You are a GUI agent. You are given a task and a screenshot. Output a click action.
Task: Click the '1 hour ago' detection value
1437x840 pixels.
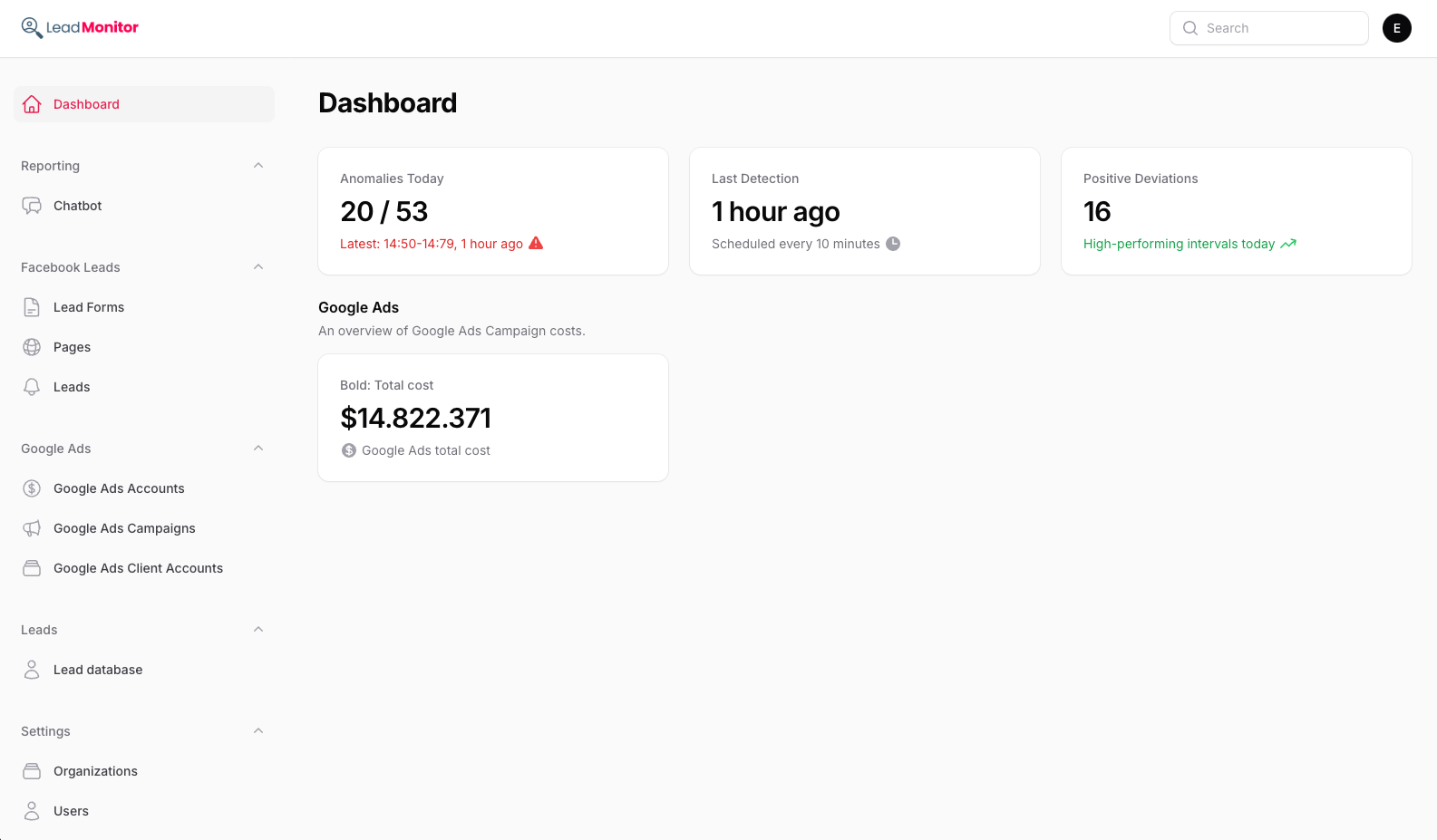[776, 211]
